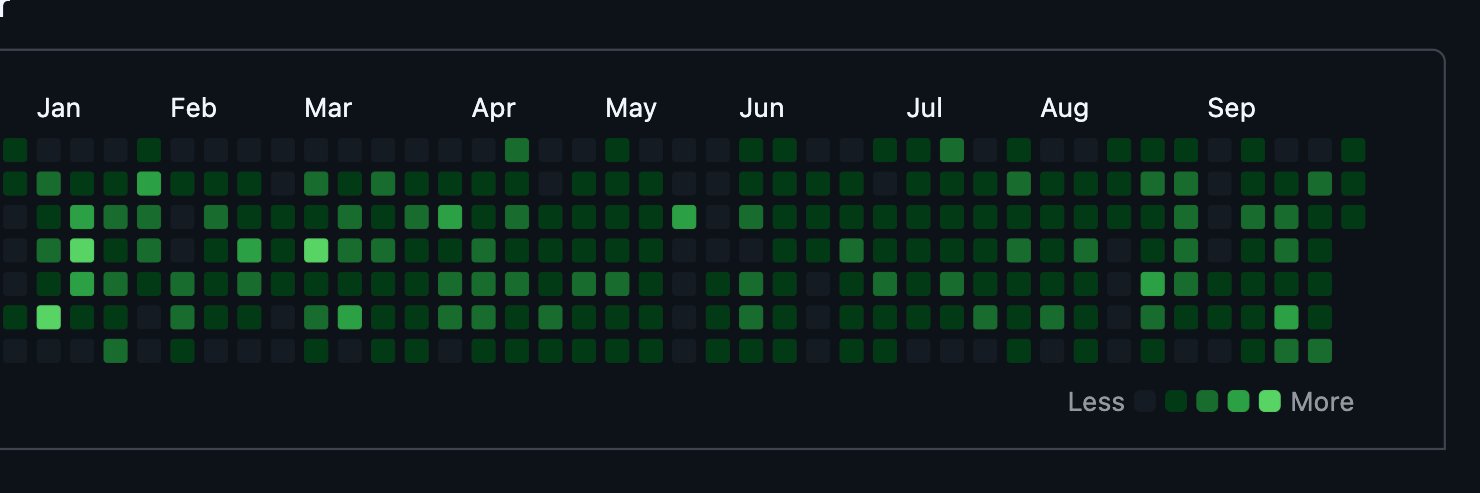Click the middle swatch in the legend
The height and width of the screenshot is (493, 1480).
tap(1207, 402)
